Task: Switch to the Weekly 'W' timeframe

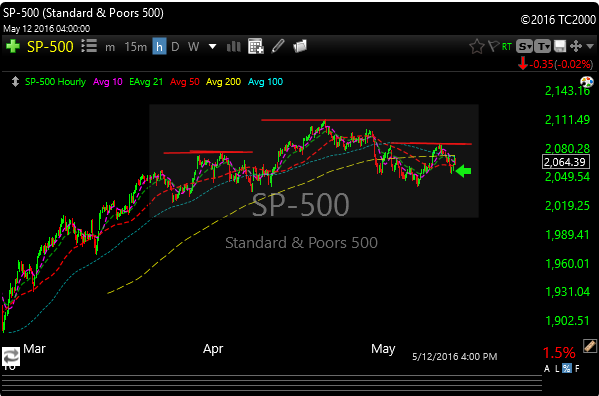Action: click(193, 47)
